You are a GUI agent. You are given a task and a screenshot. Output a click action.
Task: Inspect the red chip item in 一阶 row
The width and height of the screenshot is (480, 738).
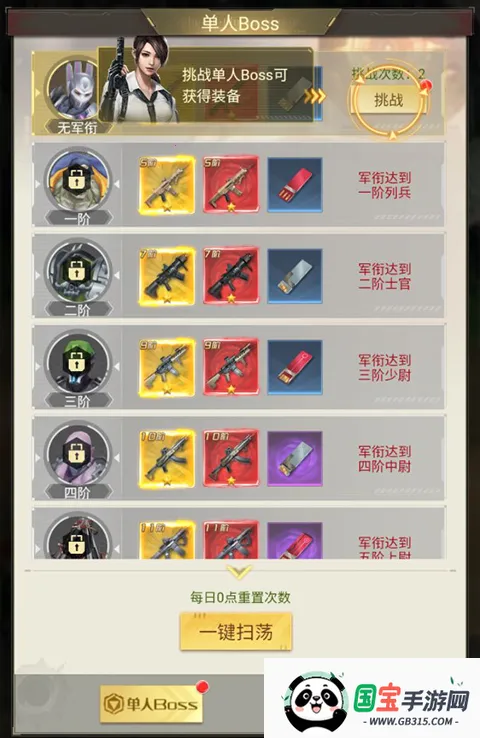(x=295, y=185)
